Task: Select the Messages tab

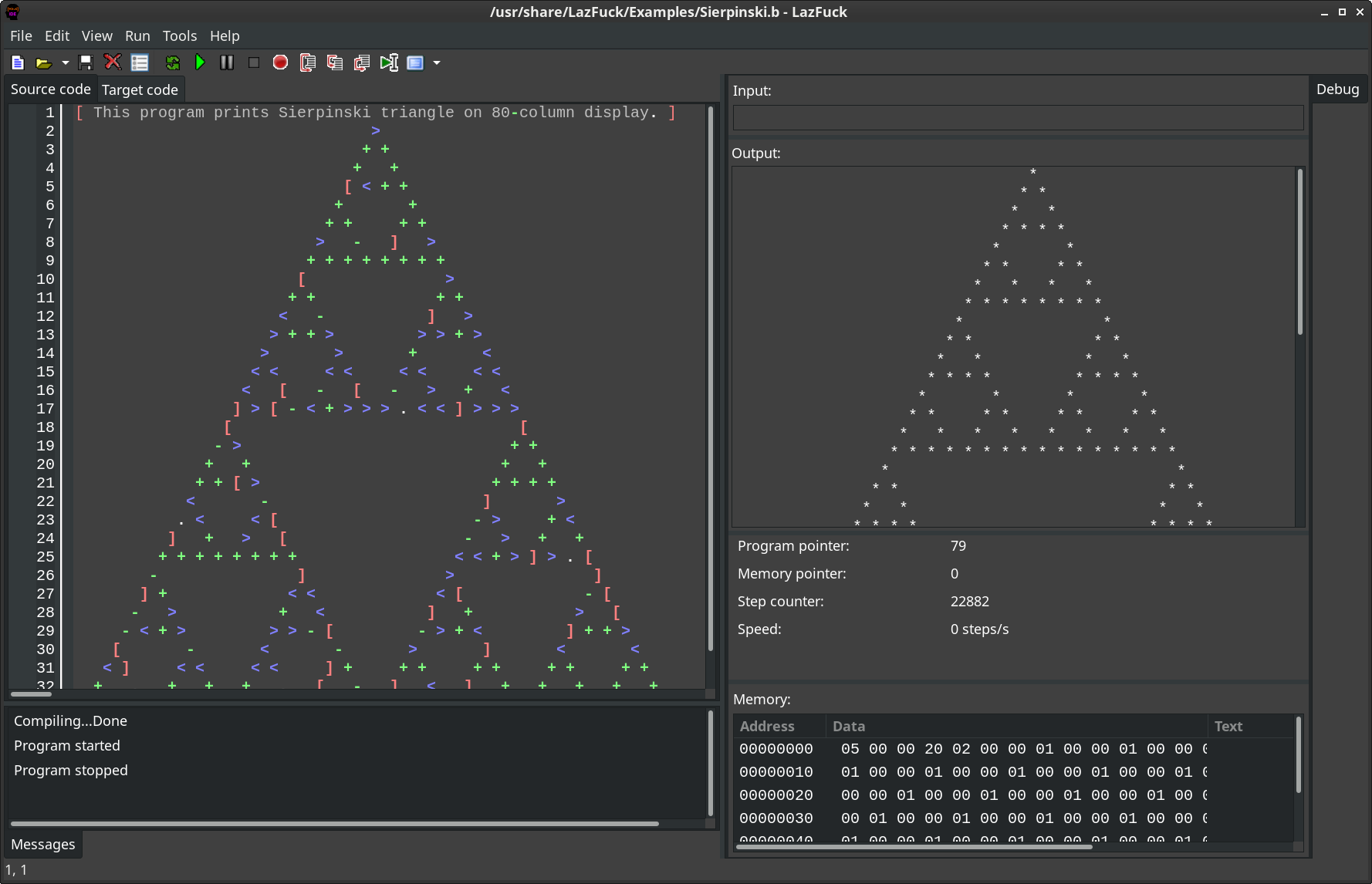Action: coord(43,844)
